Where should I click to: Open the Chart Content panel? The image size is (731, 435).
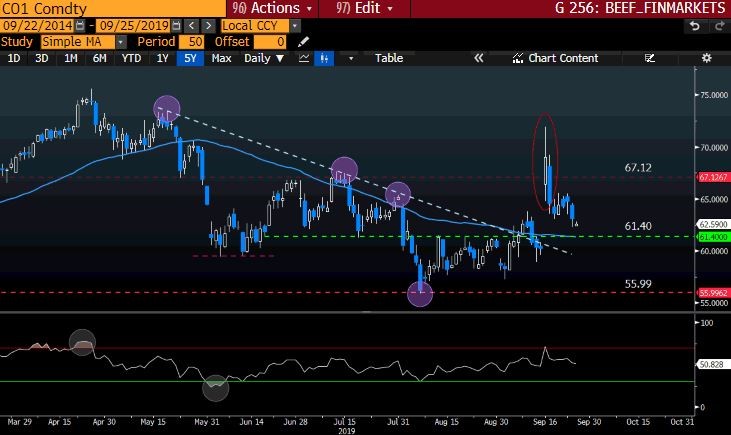pos(563,58)
